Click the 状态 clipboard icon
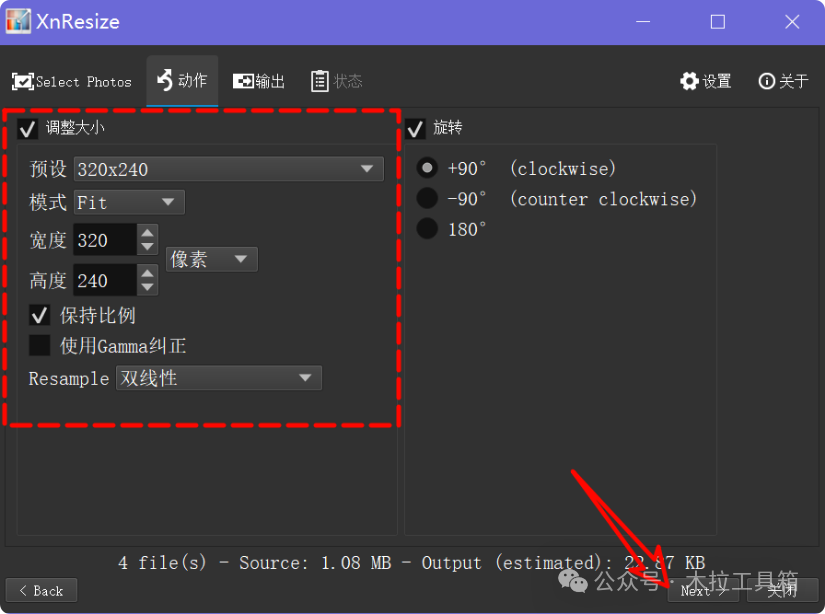825x614 pixels. [320, 81]
